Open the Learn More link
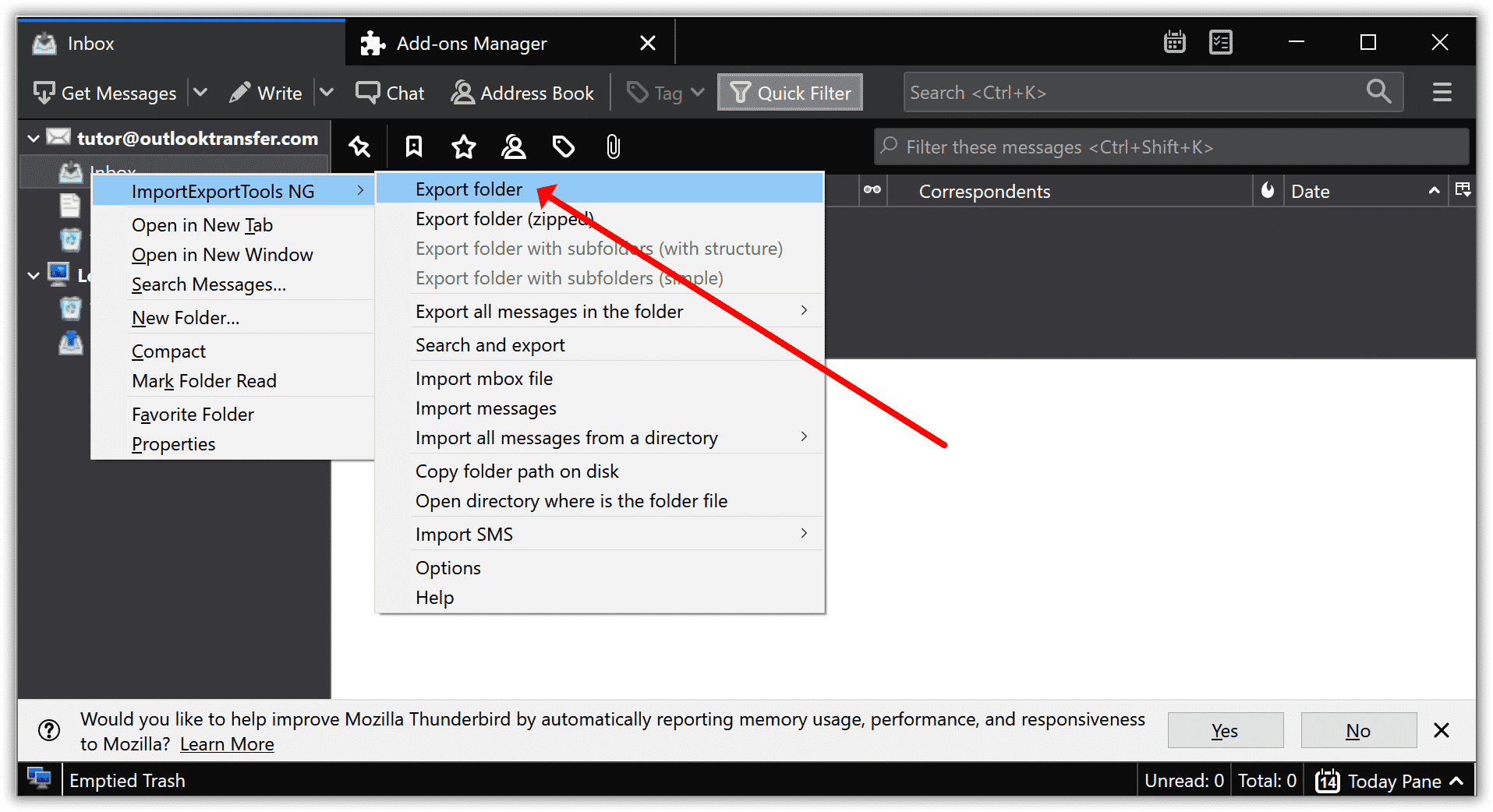This screenshot has height=812, width=1493. click(227, 744)
